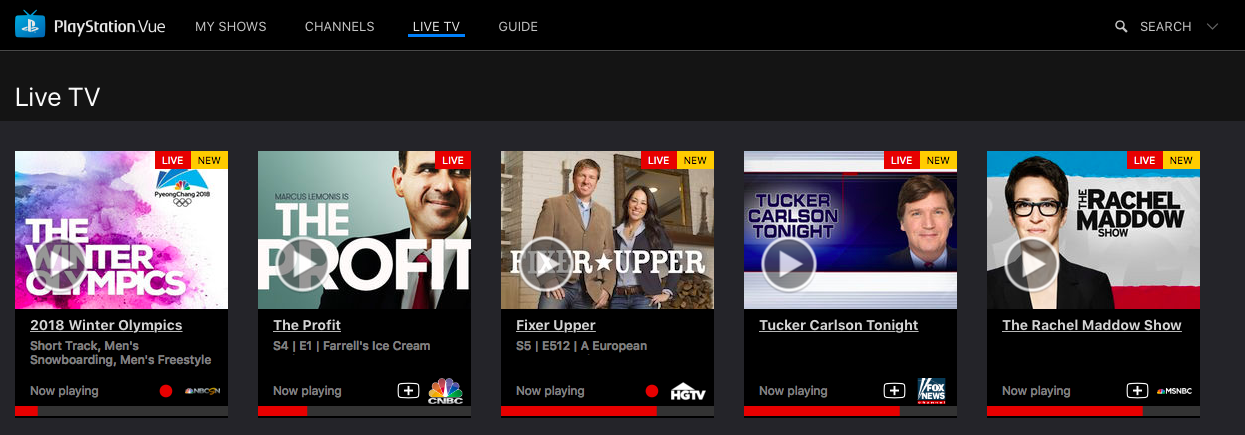This screenshot has height=435, width=1245.
Task: Expand the dropdown chevron beside Search
Action: coord(1213,27)
